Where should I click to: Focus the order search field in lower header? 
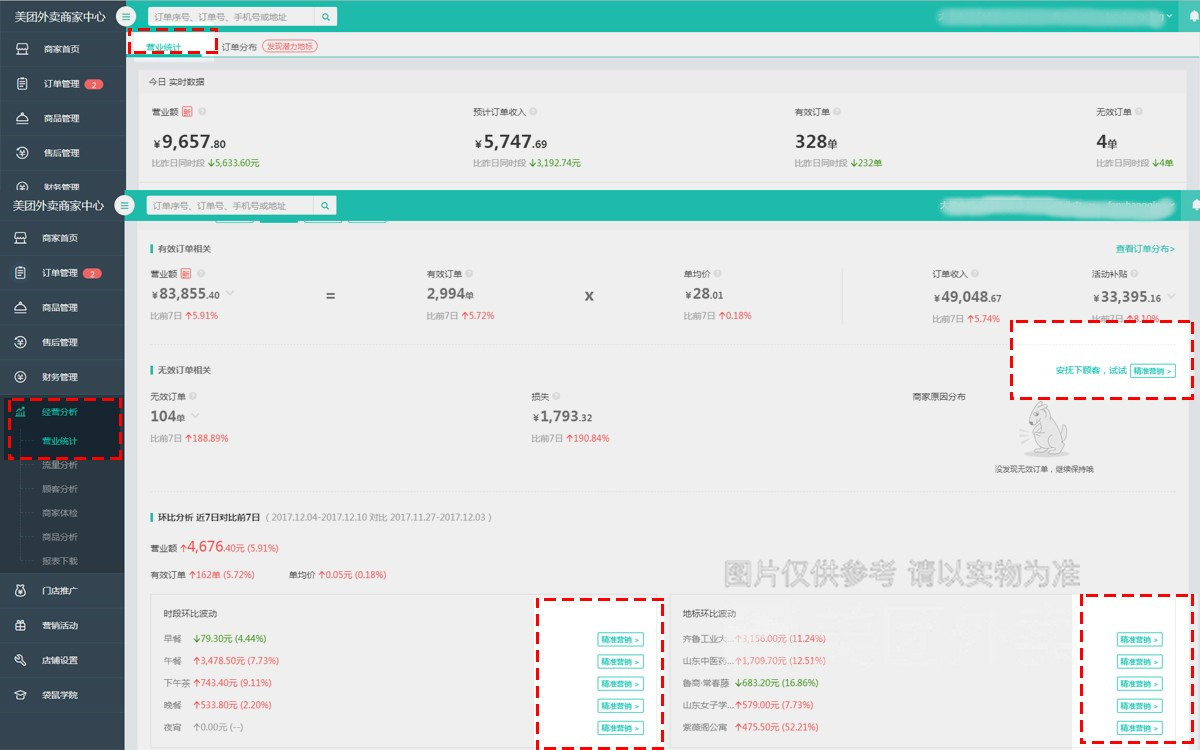pyautogui.click(x=231, y=206)
